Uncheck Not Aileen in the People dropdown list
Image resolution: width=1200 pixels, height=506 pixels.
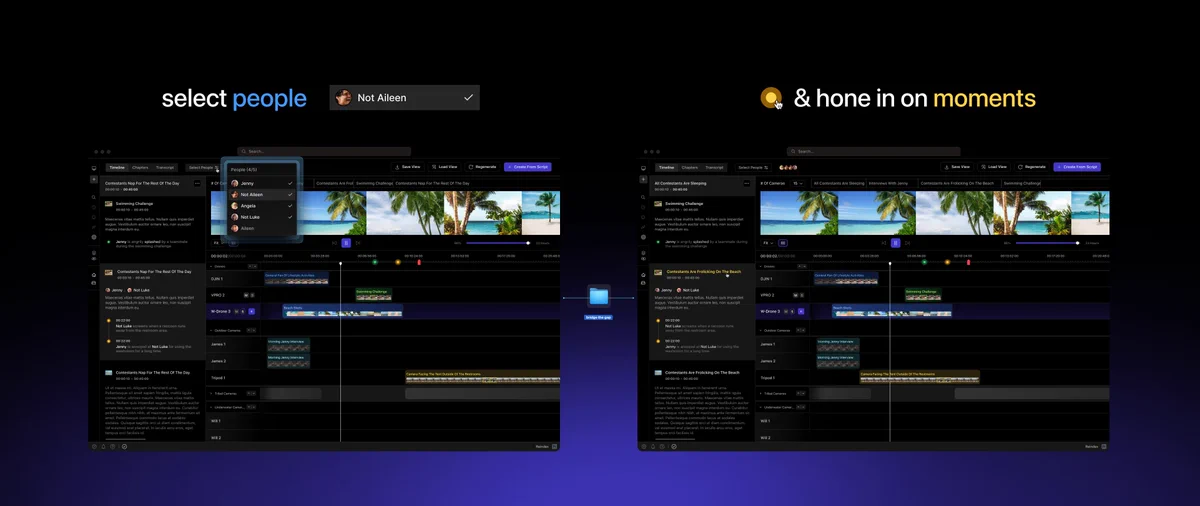point(263,195)
